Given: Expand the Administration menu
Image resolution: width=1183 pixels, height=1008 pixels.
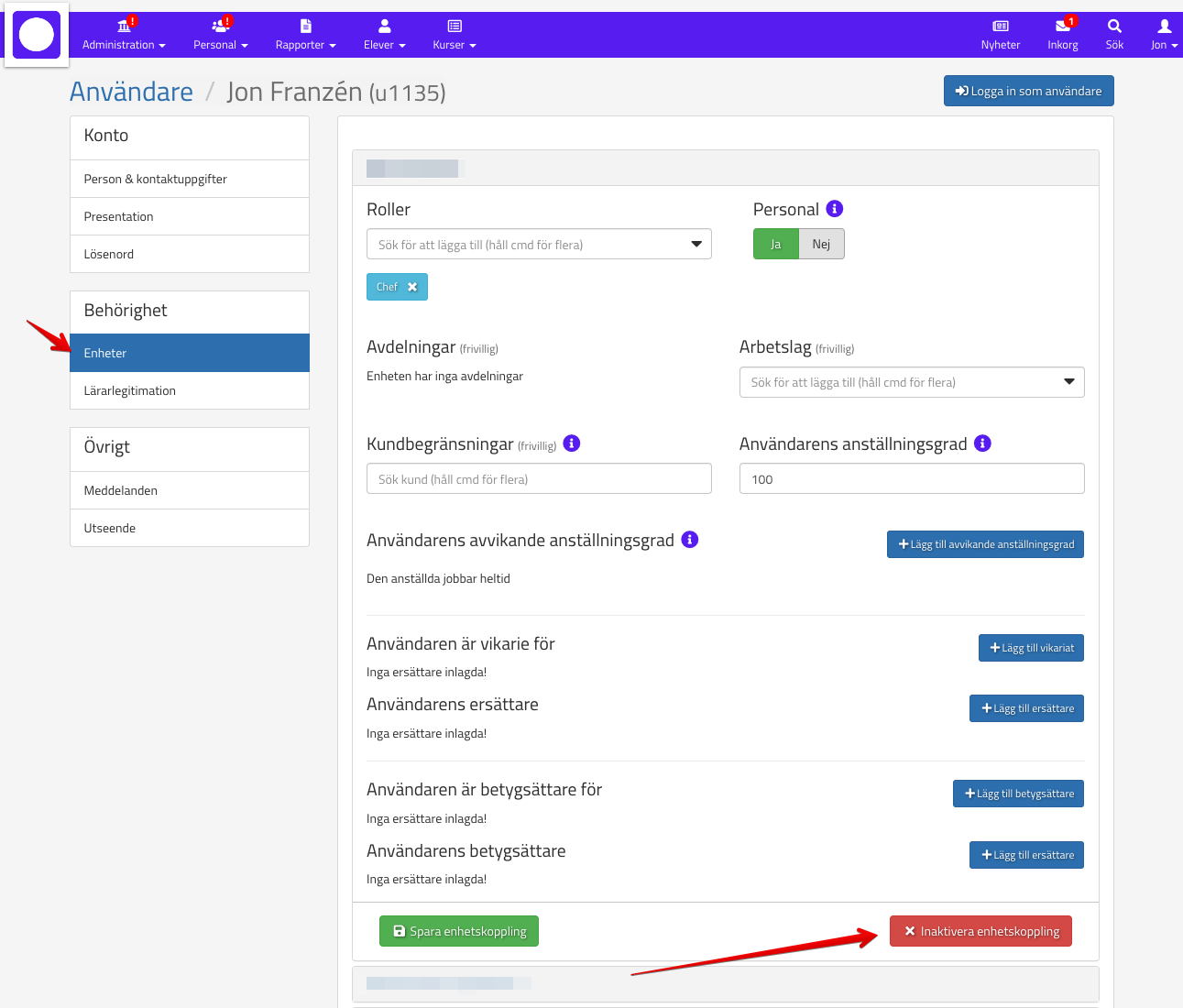Looking at the screenshot, I should pos(124,35).
